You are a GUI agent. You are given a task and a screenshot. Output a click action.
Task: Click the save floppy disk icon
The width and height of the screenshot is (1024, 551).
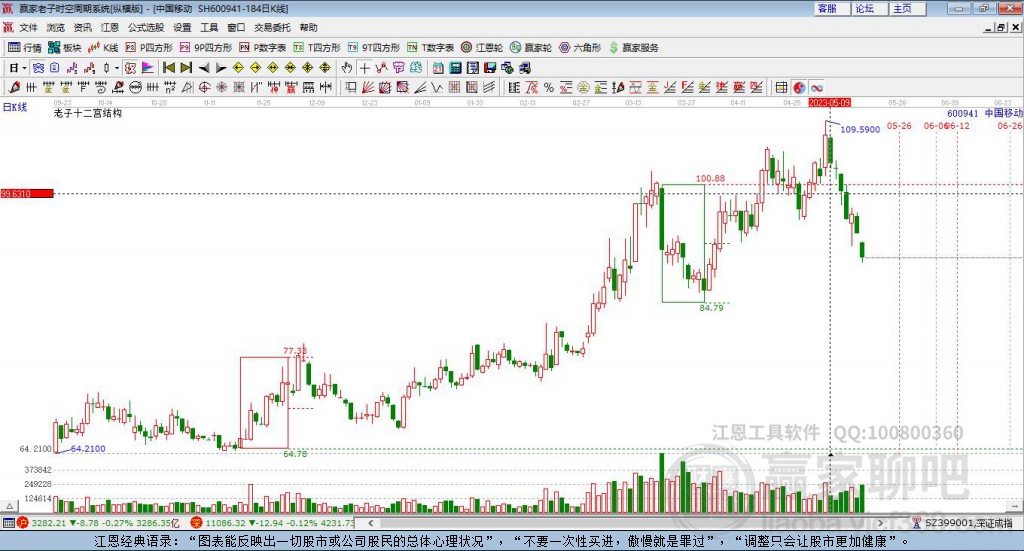pyautogui.click(x=490, y=67)
